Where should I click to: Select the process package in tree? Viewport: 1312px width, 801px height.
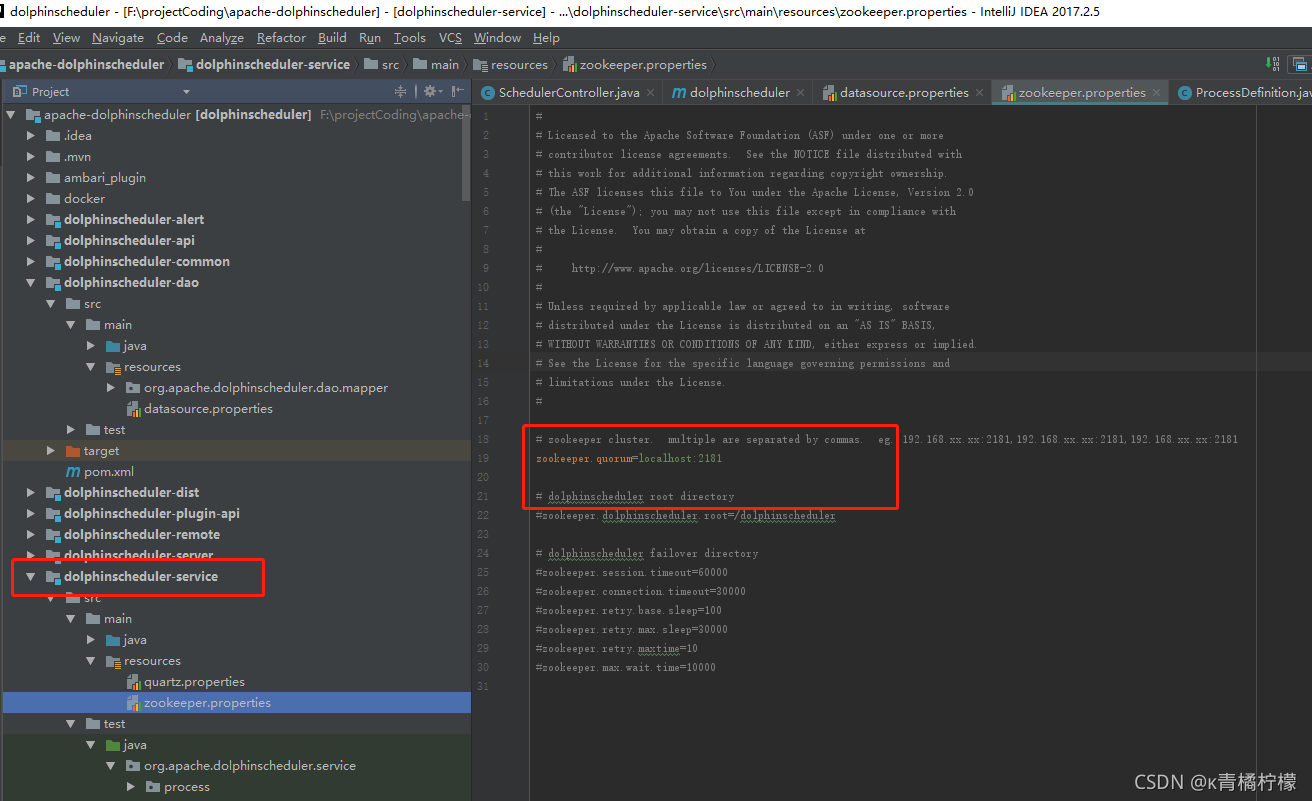click(x=187, y=786)
